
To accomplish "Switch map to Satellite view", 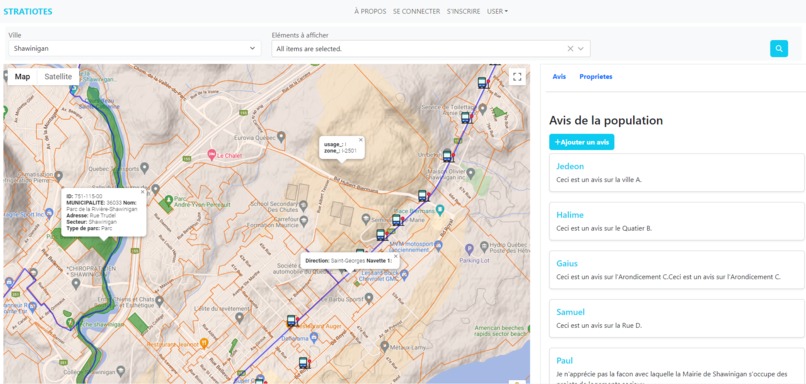I will 58,77.
